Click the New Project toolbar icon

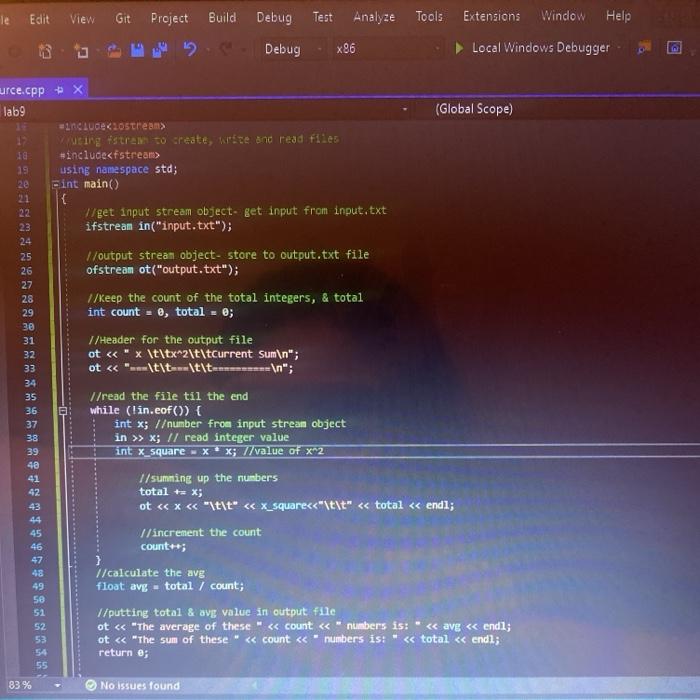click(x=45, y=51)
